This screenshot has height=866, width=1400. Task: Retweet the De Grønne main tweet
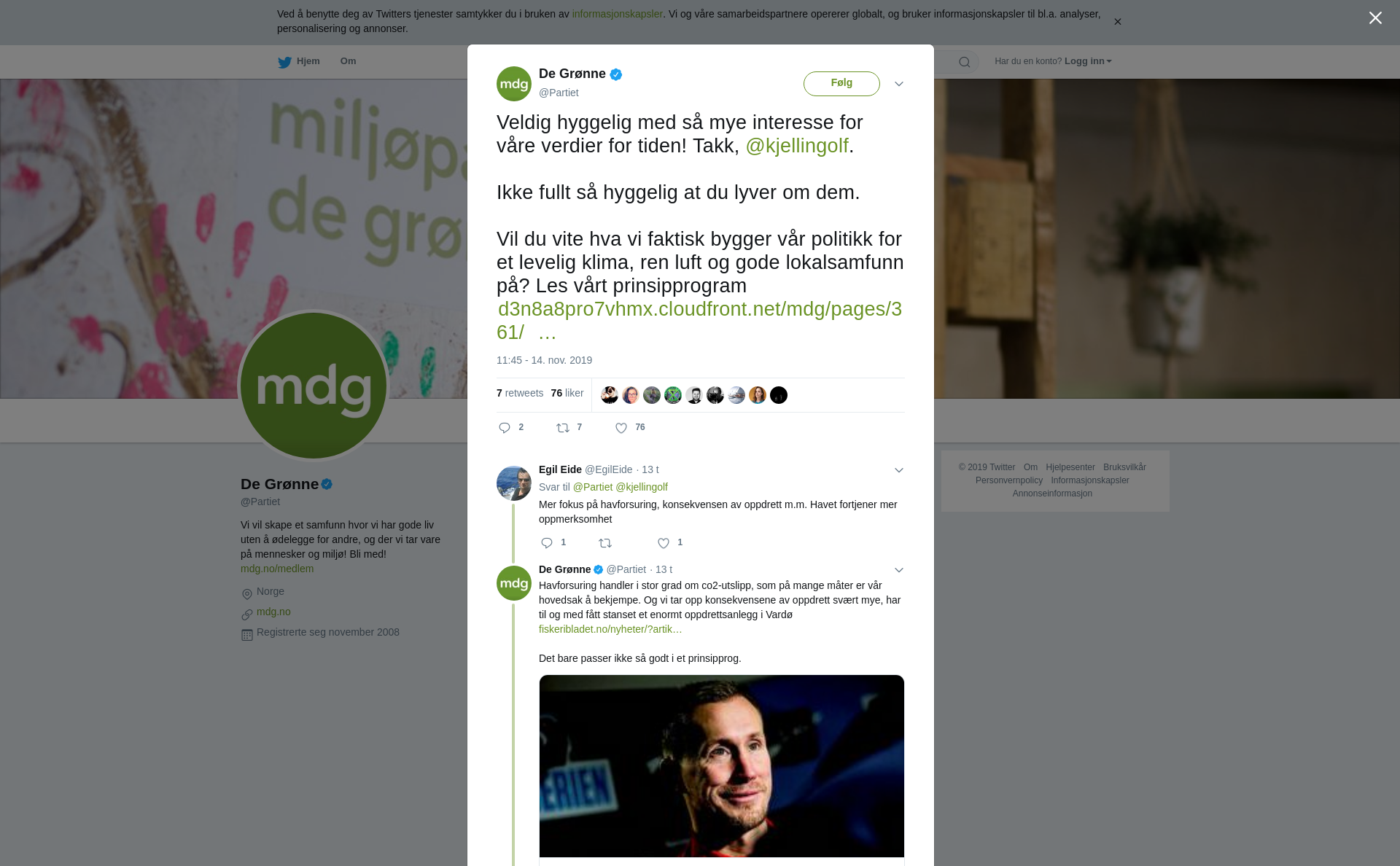click(563, 428)
